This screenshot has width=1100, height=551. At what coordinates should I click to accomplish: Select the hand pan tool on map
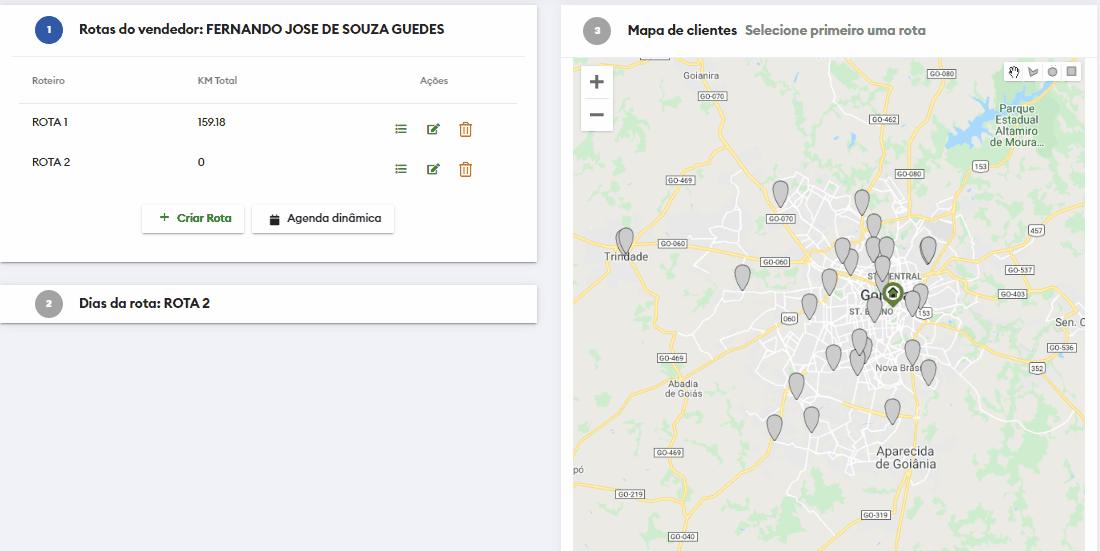pos(1014,72)
